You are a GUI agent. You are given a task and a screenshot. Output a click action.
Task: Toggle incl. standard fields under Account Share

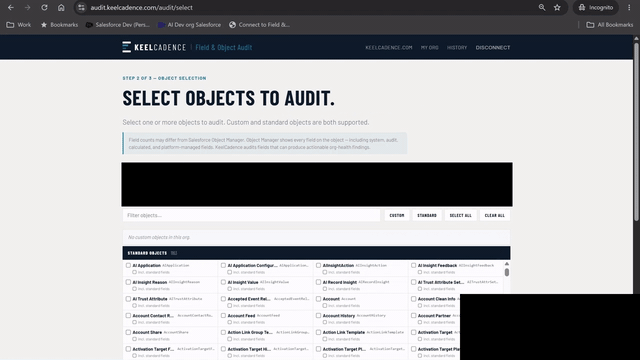point(134,339)
